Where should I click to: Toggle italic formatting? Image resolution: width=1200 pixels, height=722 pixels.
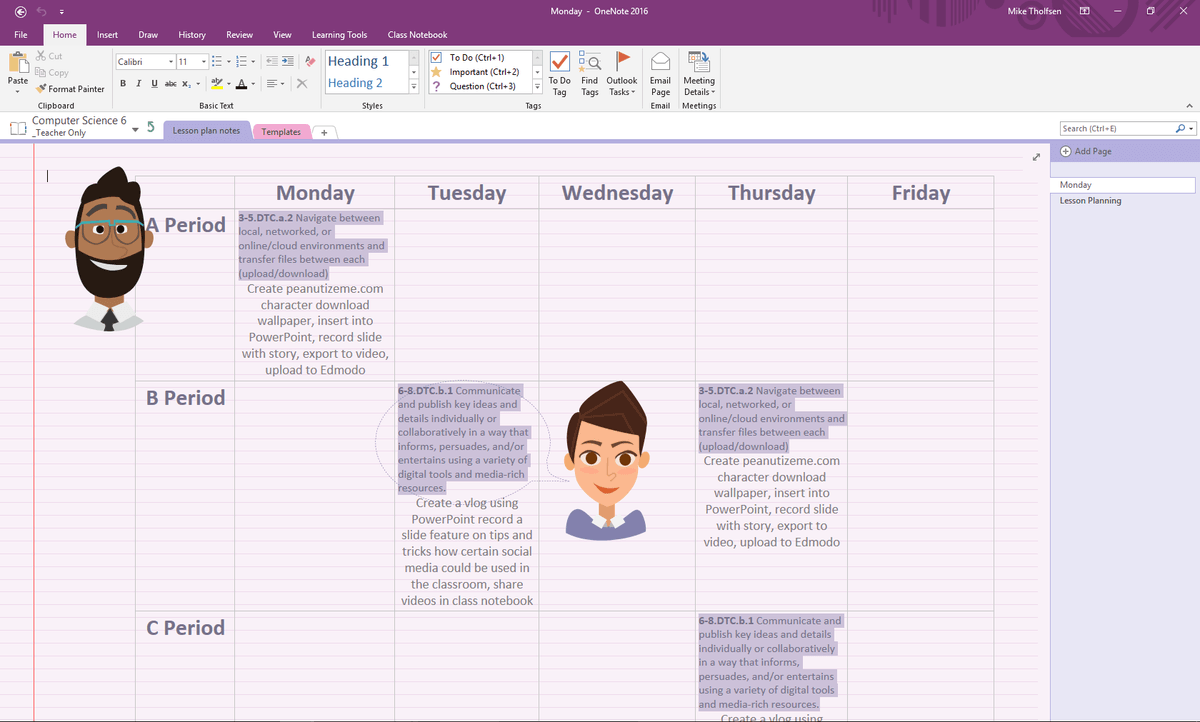(x=138, y=83)
